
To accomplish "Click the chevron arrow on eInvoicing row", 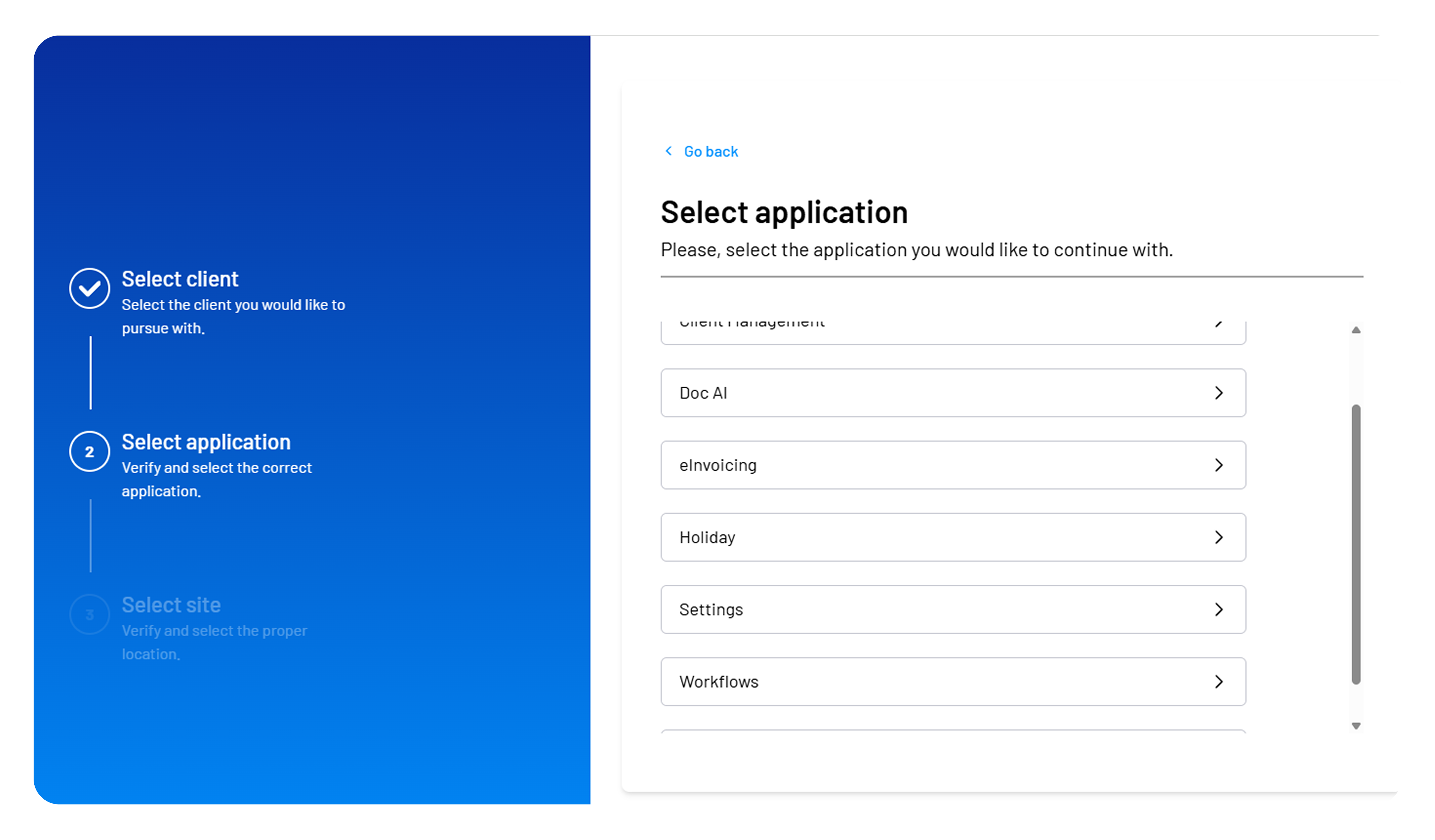I will coord(1218,465).
